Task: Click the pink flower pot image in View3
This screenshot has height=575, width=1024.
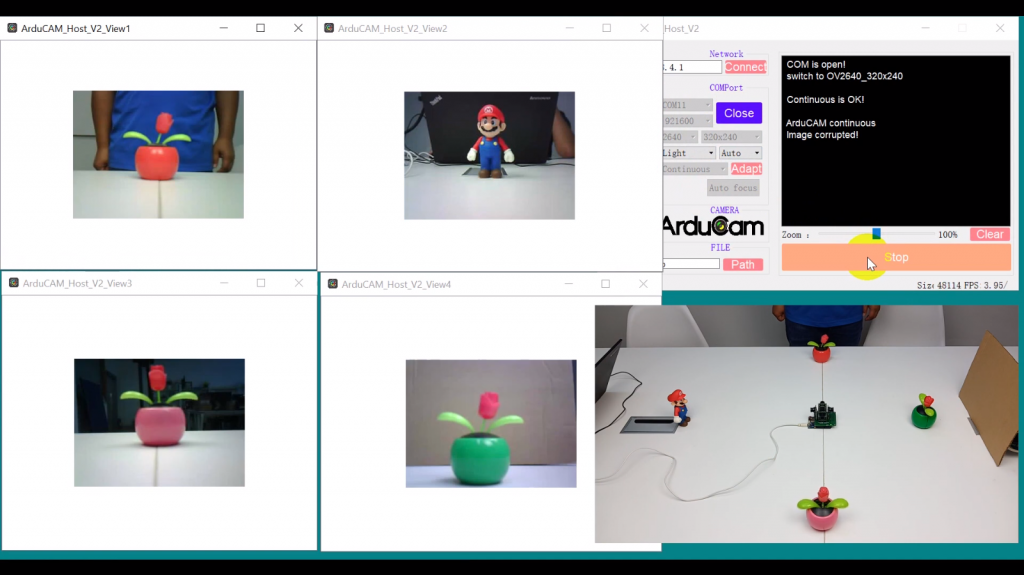Action: coord(159,423)
